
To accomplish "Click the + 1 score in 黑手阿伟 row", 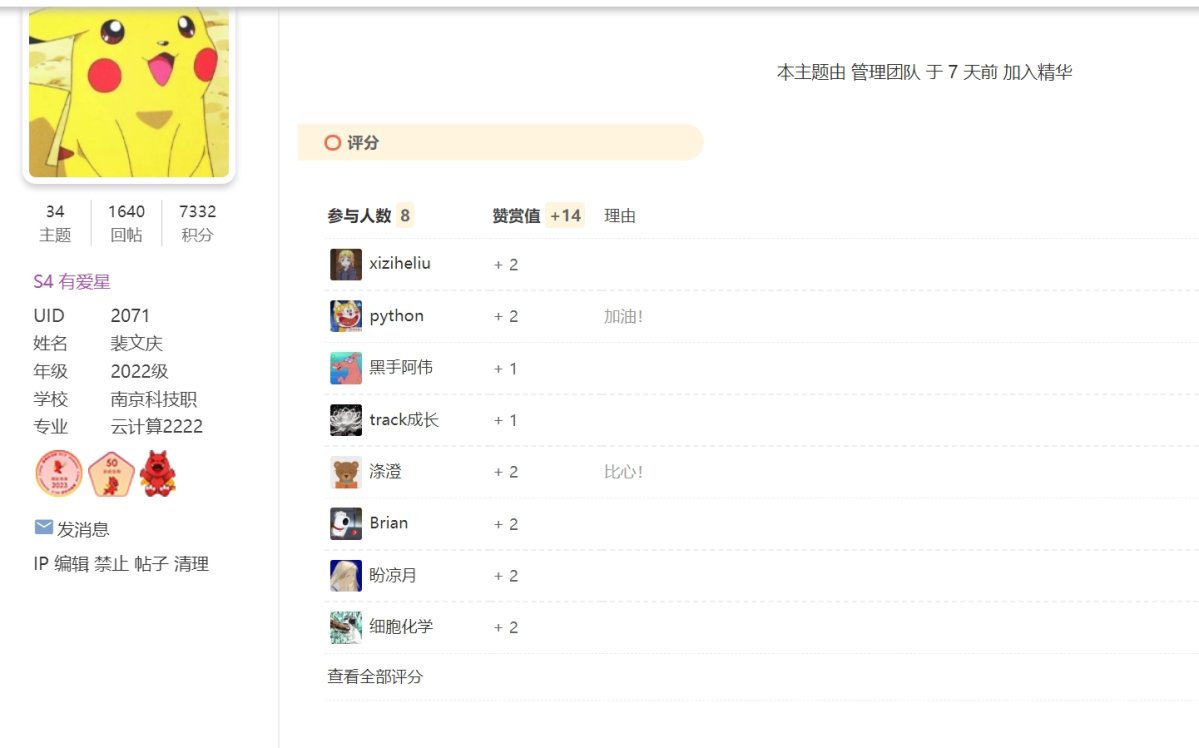I will tap(505, 369).
